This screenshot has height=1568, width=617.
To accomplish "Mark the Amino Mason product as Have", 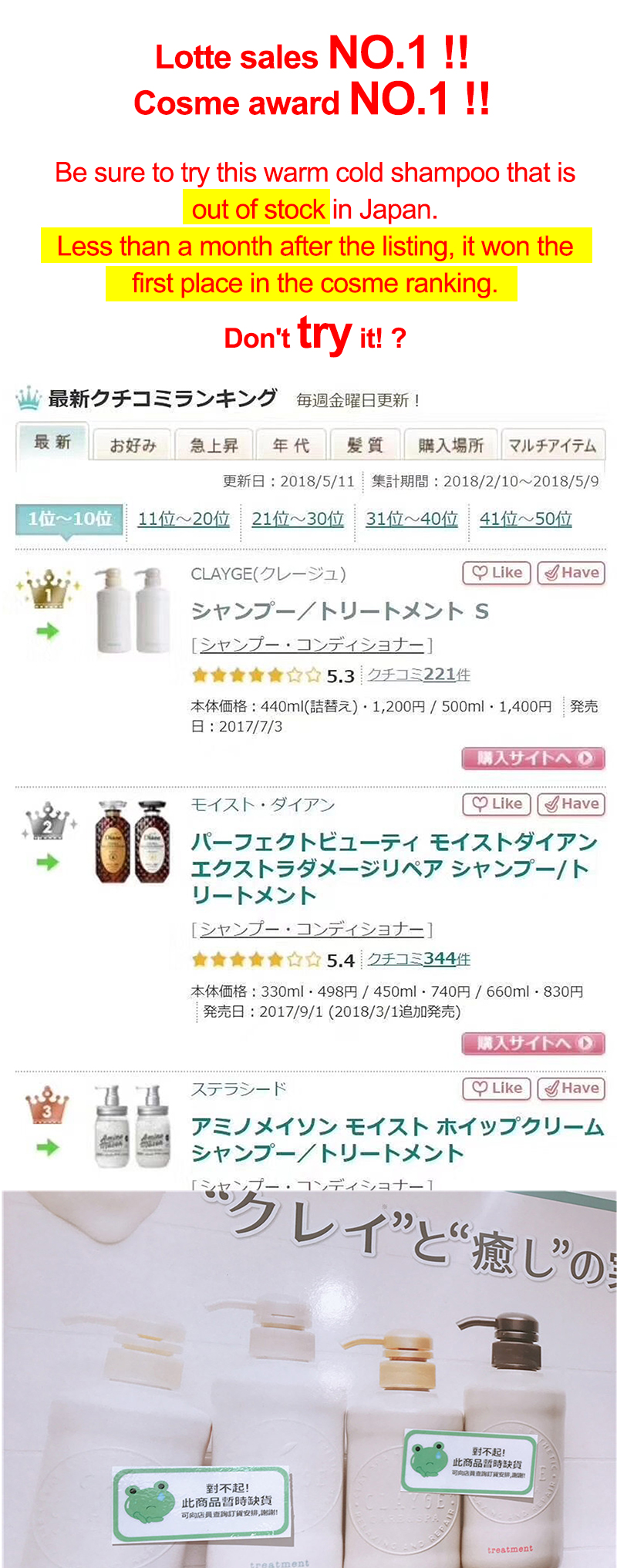I will coord(571,1089).
